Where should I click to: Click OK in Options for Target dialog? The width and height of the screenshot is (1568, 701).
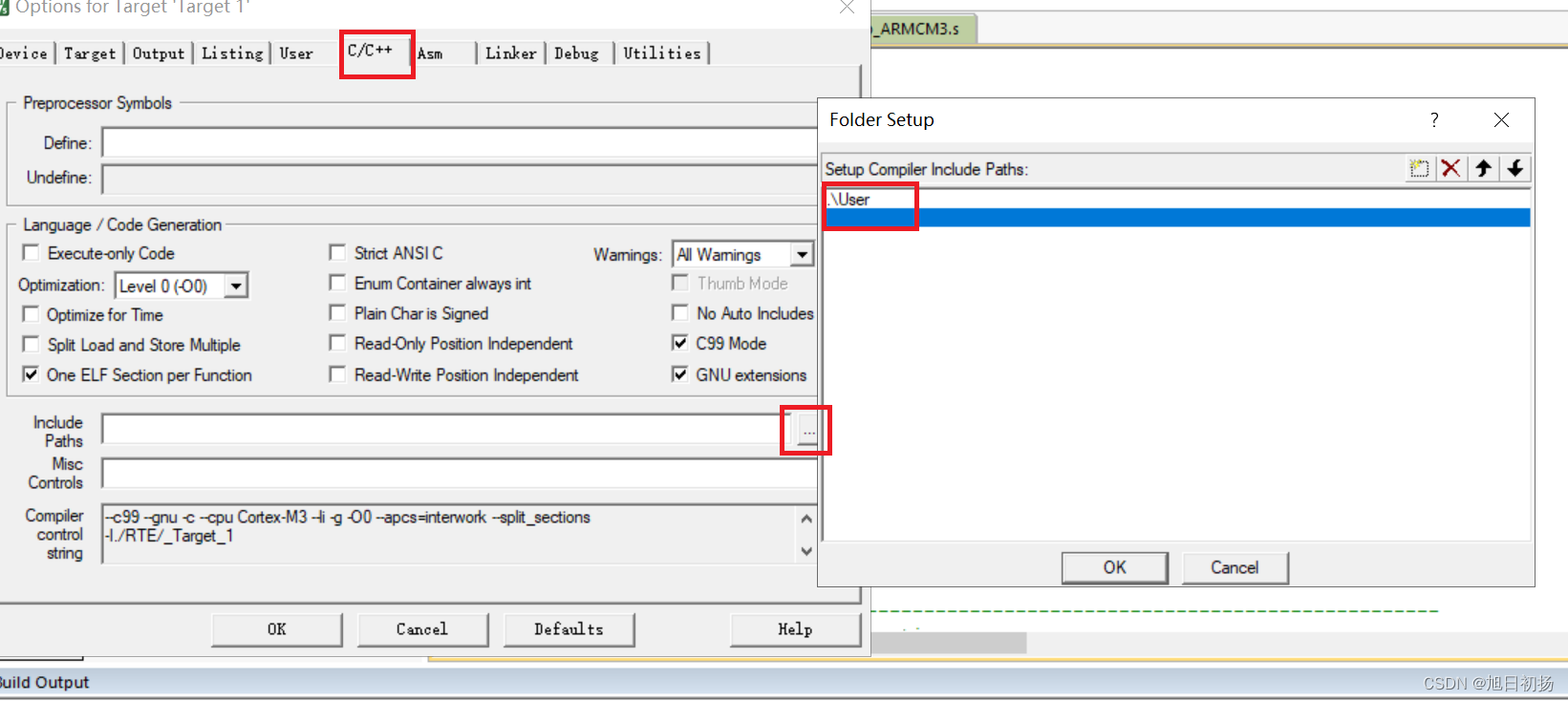277,629
